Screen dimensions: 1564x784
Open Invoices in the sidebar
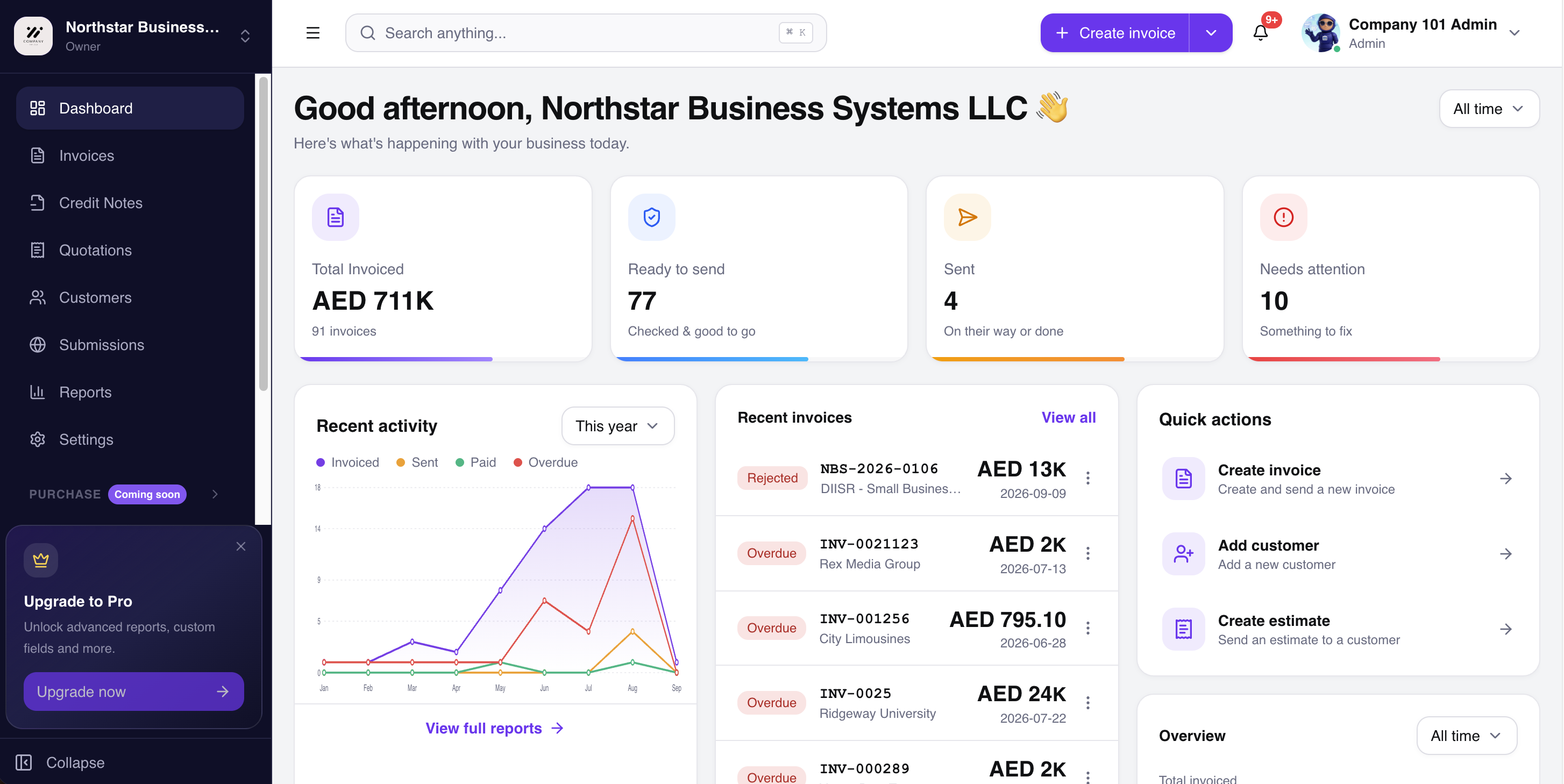130,155
